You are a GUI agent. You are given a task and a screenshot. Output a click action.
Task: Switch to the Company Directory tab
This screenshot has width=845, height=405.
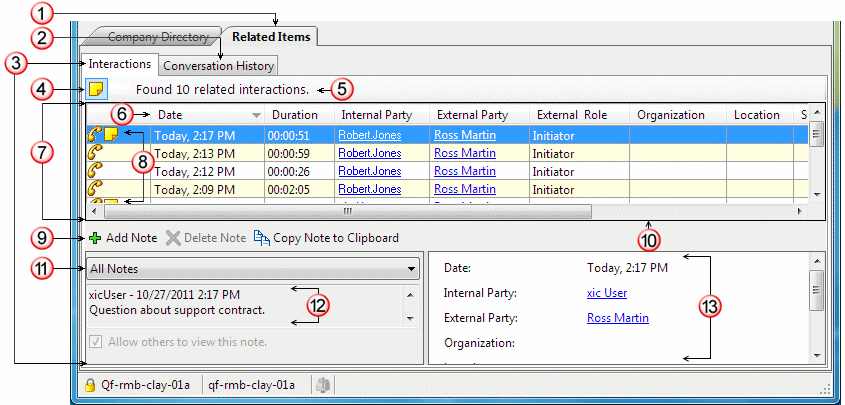(151, 37)
